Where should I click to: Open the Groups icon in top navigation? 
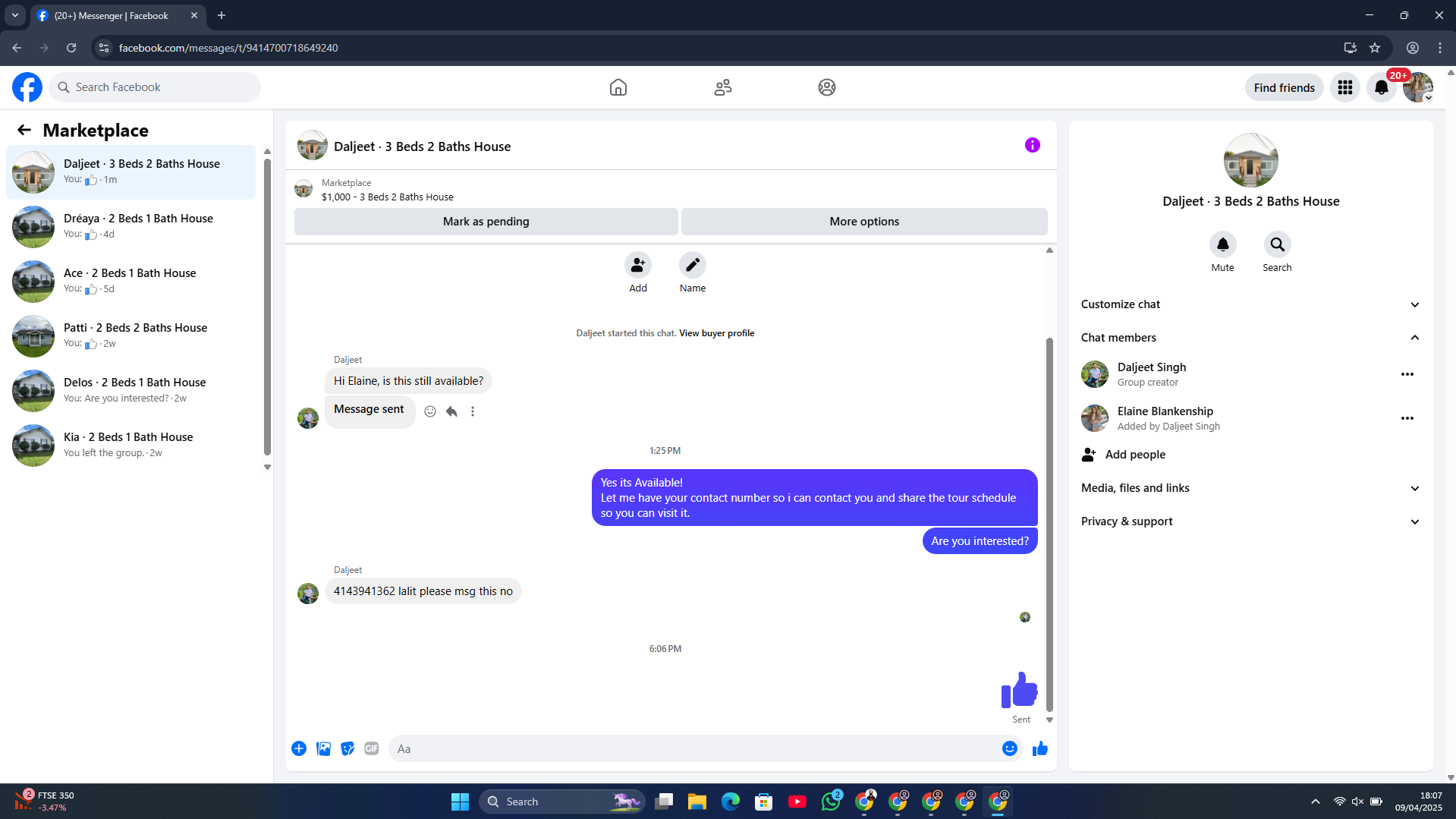(827, 87)
